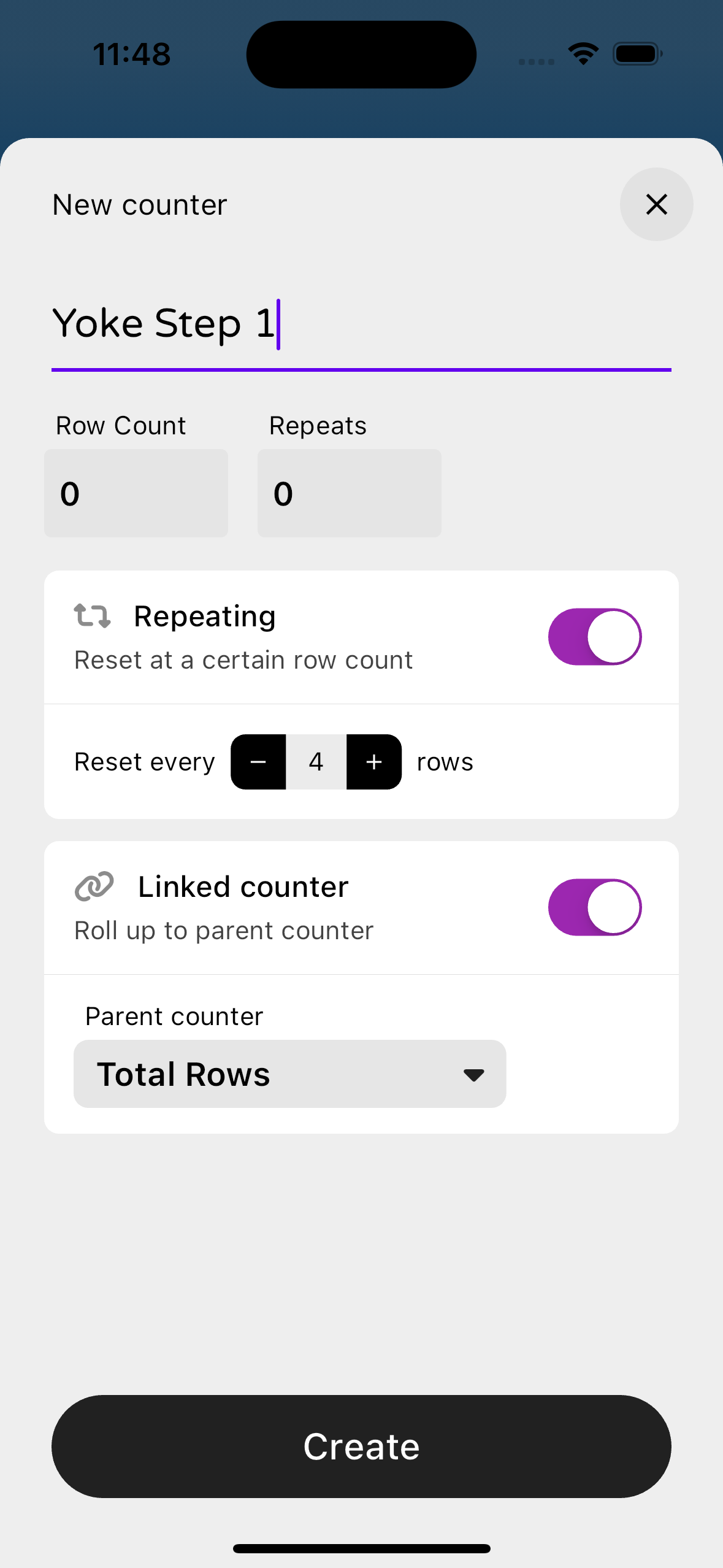Click the Total Rows dropdown arrow

(473, 1075)
